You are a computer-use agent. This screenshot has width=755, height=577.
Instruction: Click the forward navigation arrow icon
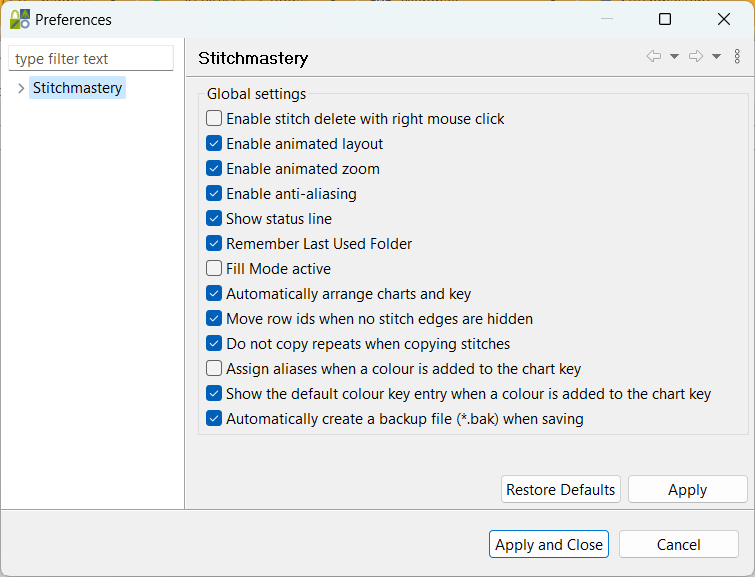coord(696,56)
